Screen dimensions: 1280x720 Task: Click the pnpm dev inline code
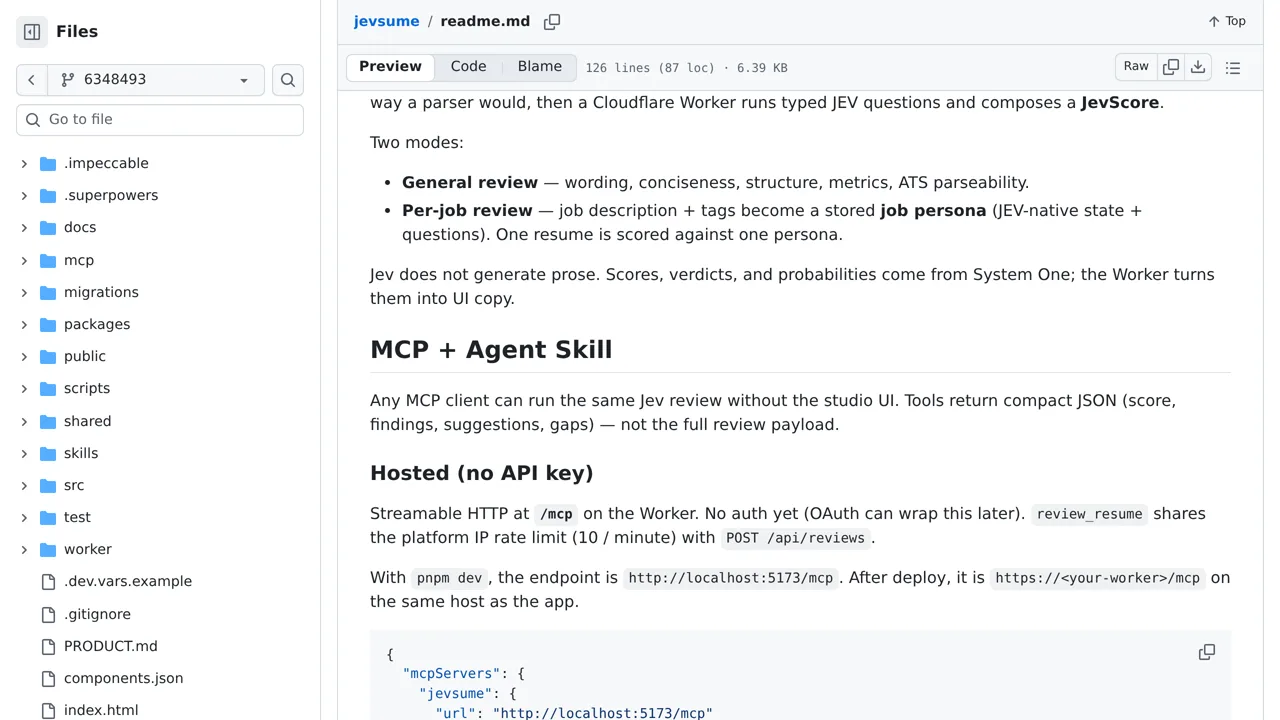tap(450, 578)
